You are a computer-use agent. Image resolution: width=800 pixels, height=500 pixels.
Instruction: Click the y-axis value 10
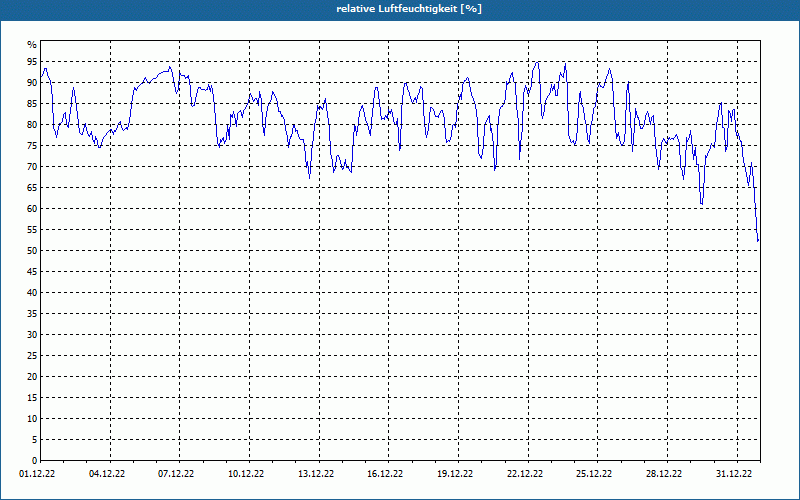click(x=32, y=419)
